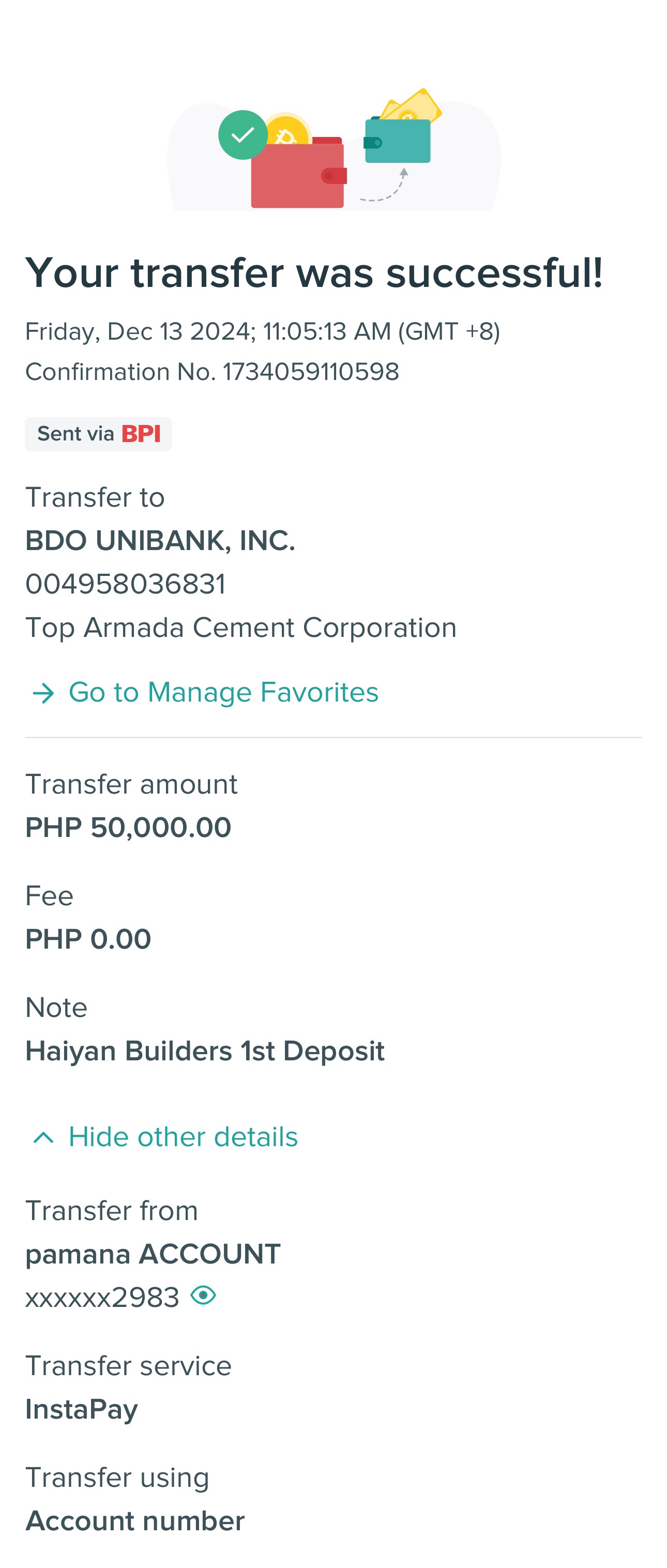Image resolution: width=667 pixels, height=1568 pixels.
Task: Click the Top Armada Cement Corporation recipient
Action: click(x=241, y=628)
